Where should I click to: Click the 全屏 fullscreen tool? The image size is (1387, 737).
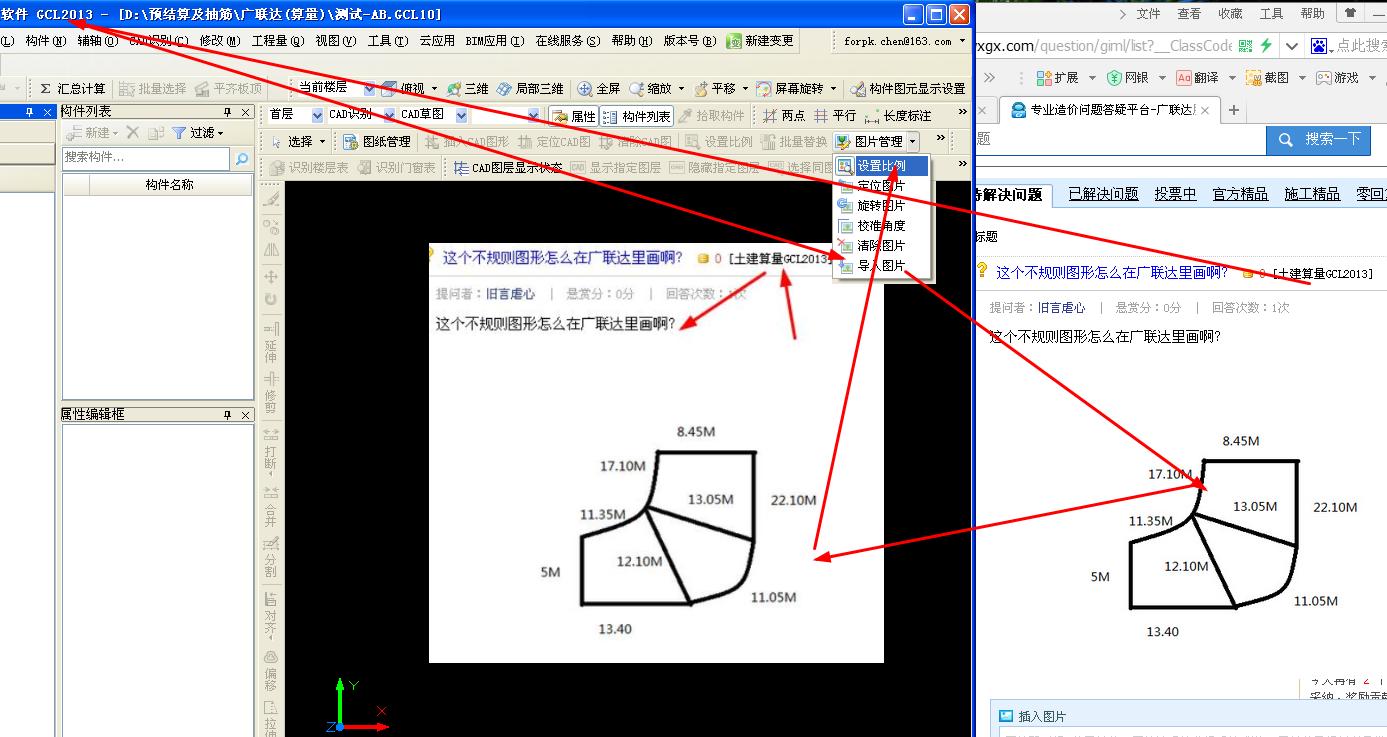[599, 89]
